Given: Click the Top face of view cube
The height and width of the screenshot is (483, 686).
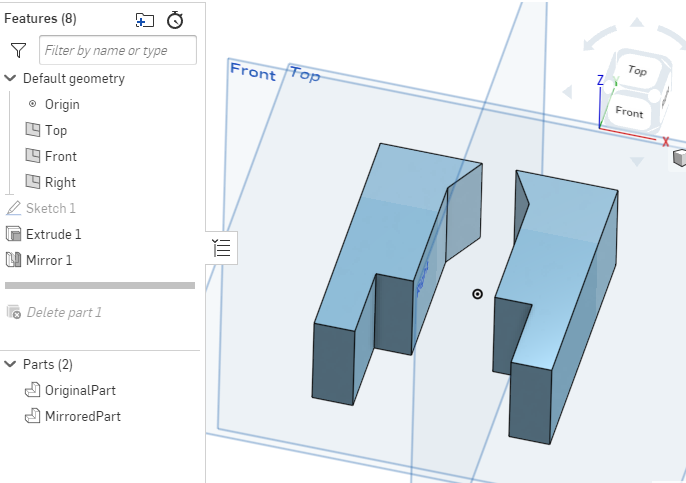Looking at the screenshot, I should (636, 71).
